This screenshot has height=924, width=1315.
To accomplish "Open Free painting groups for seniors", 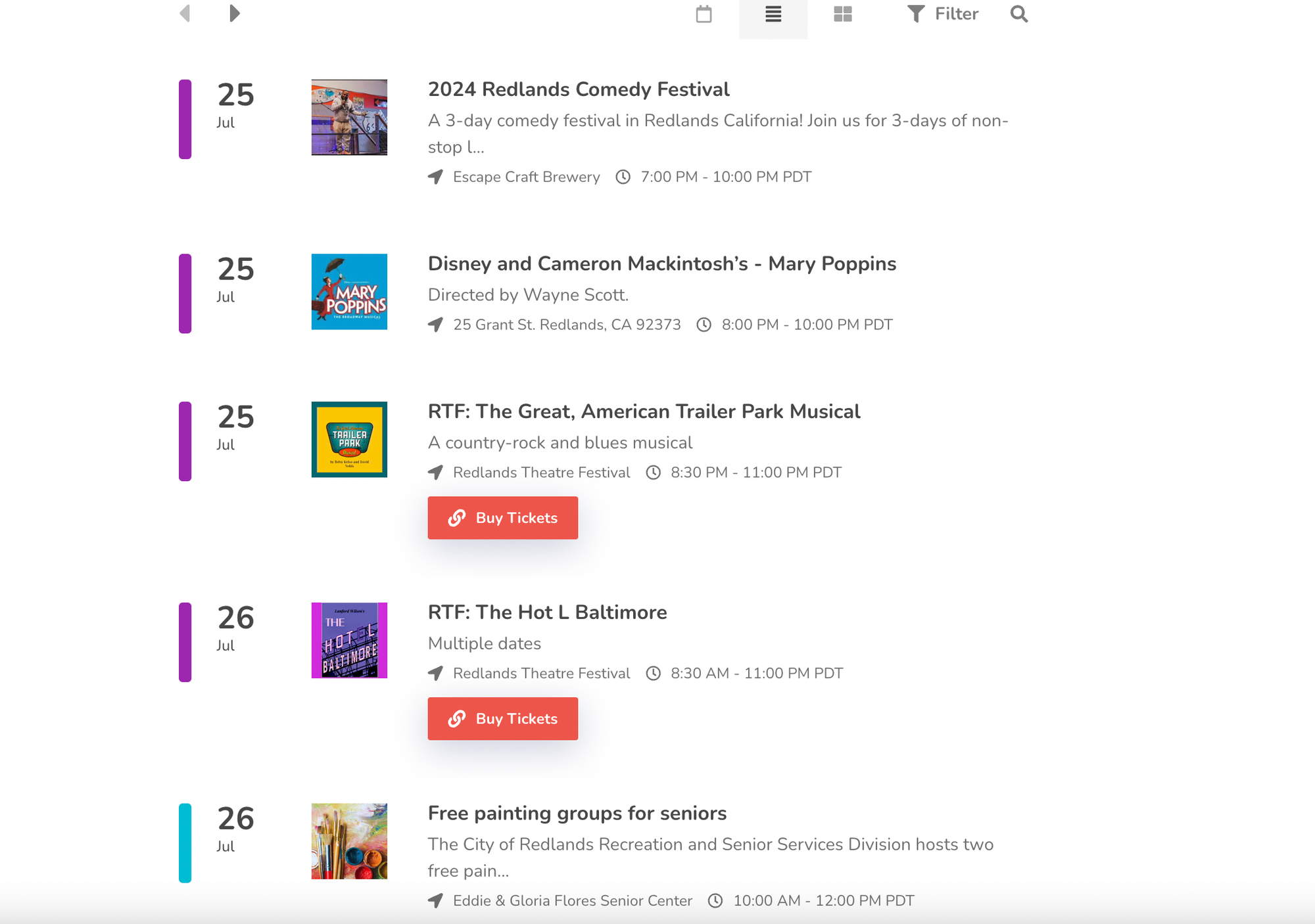I will (x=577, y=813).
